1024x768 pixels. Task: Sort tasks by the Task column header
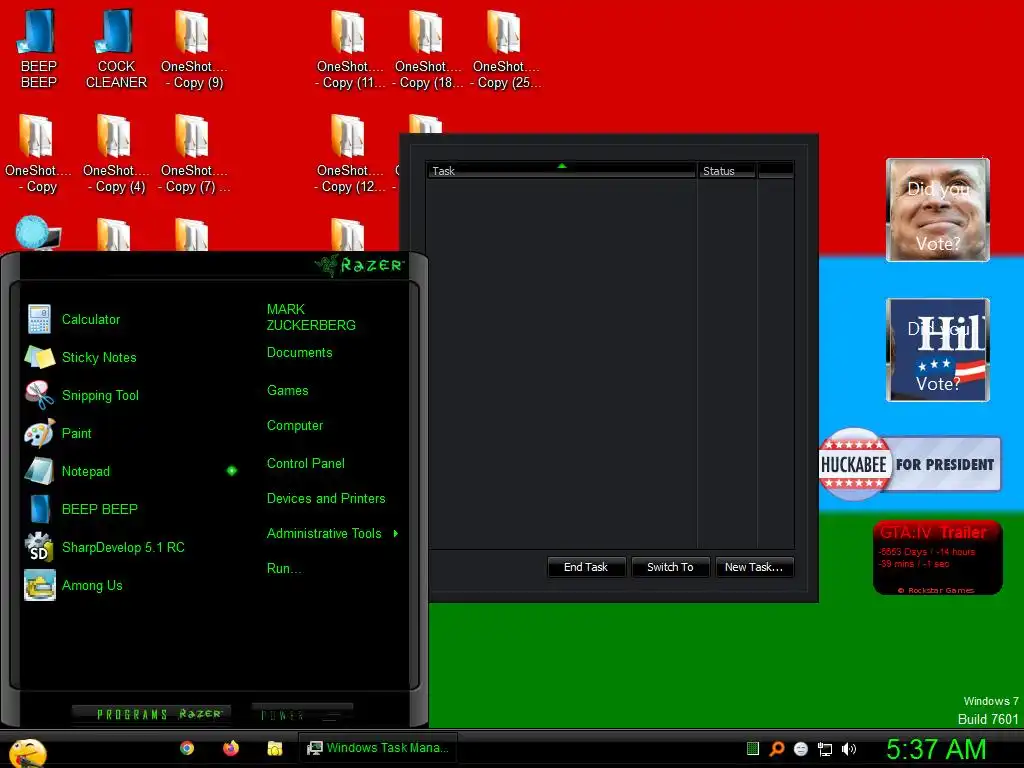tap(561, 170)
